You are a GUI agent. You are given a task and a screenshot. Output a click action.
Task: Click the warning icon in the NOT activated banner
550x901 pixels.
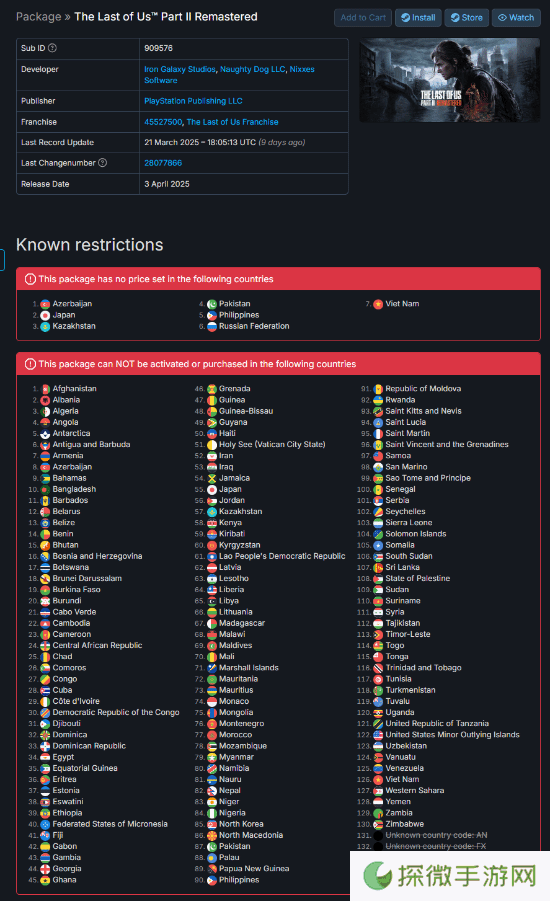point(30,364)
